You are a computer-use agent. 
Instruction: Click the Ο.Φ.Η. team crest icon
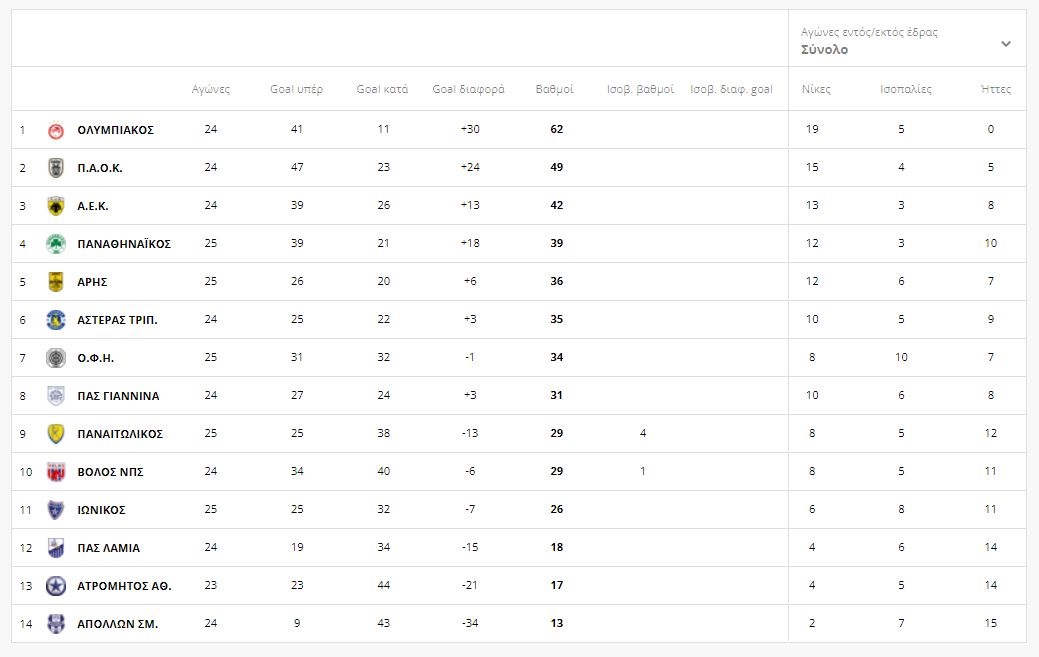pyautogui.click(x=56, y=358)
